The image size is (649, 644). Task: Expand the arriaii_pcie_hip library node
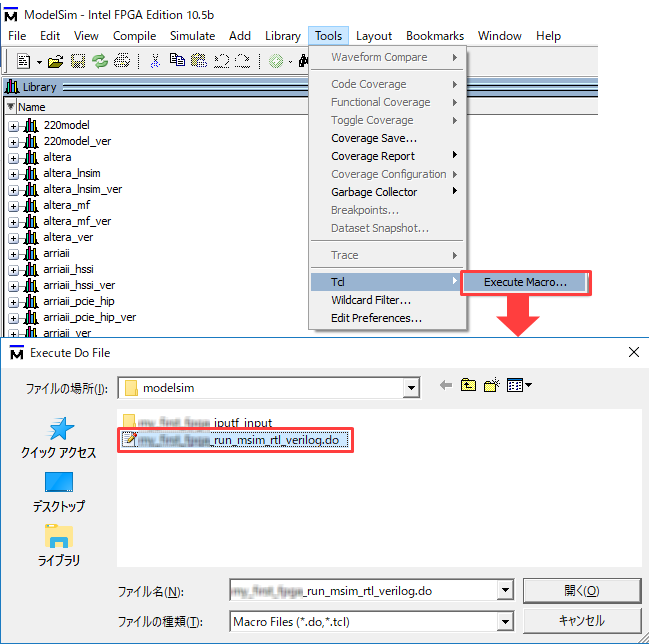point(13,303)
